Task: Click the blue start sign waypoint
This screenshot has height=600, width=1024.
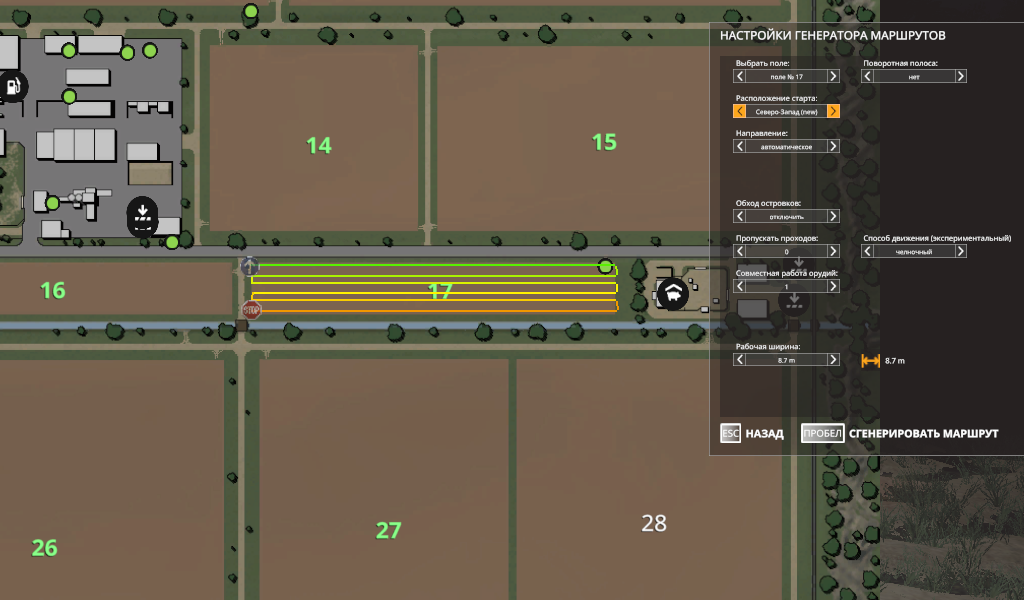Action: click(x=249, y=266)
